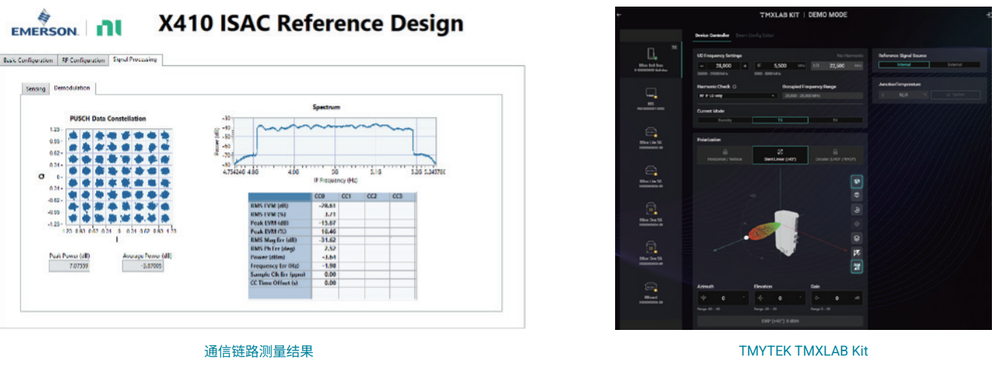
Task: Open the Device Controller tab
Action: click(x=713, y=36)
